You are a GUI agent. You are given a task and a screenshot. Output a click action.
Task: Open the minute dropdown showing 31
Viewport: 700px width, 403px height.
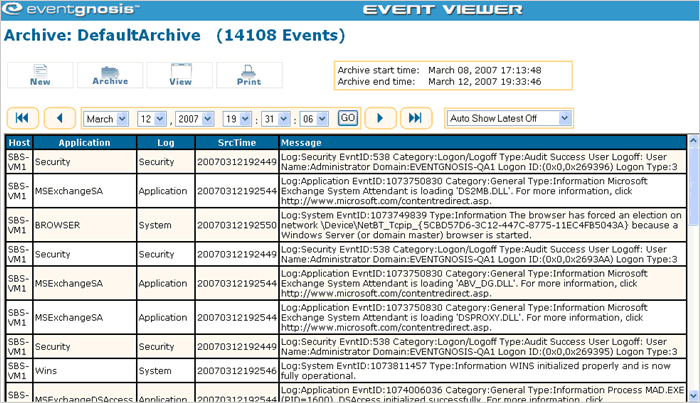pos(276,119)
